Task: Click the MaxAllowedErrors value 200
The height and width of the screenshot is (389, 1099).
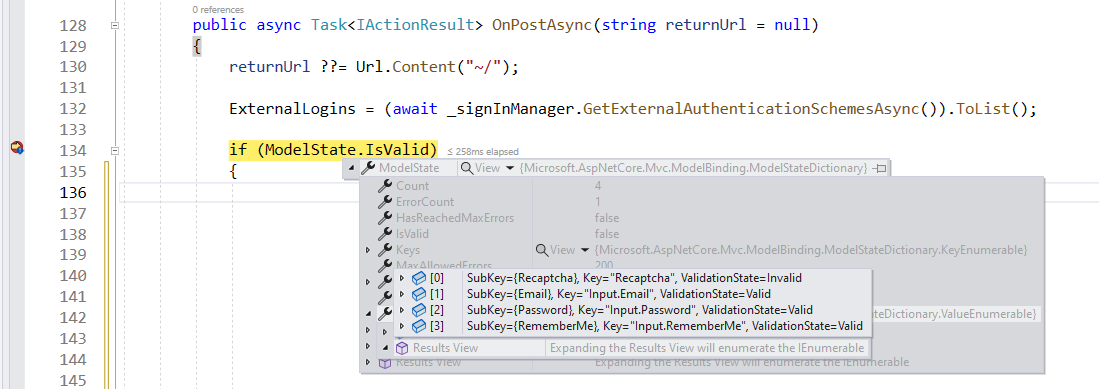Action: pyautogui.click(x=604, y=266)
